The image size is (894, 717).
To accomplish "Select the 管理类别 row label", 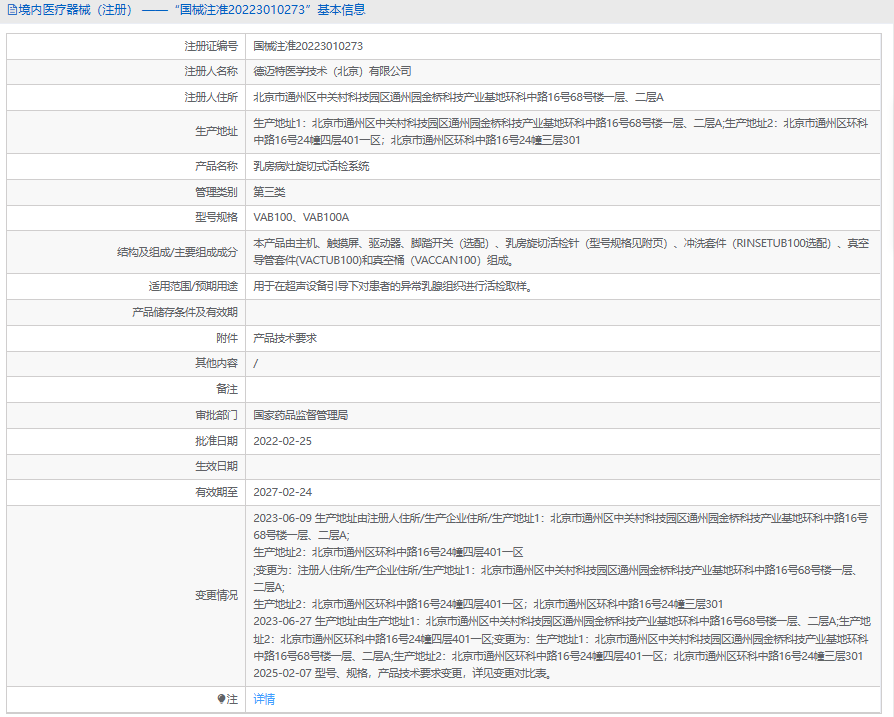I will (x=216, y=192).
